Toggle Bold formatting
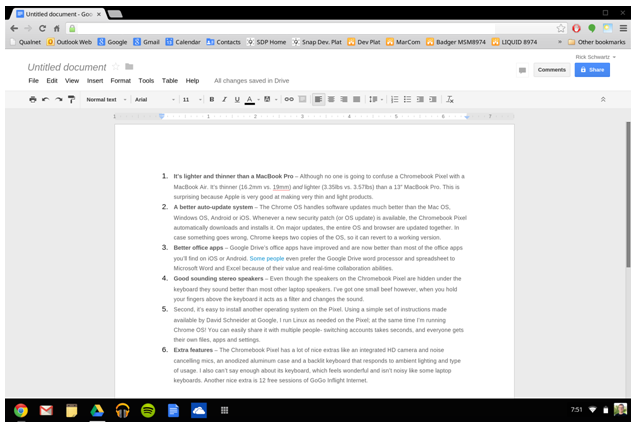 click(x=211, y=100)
